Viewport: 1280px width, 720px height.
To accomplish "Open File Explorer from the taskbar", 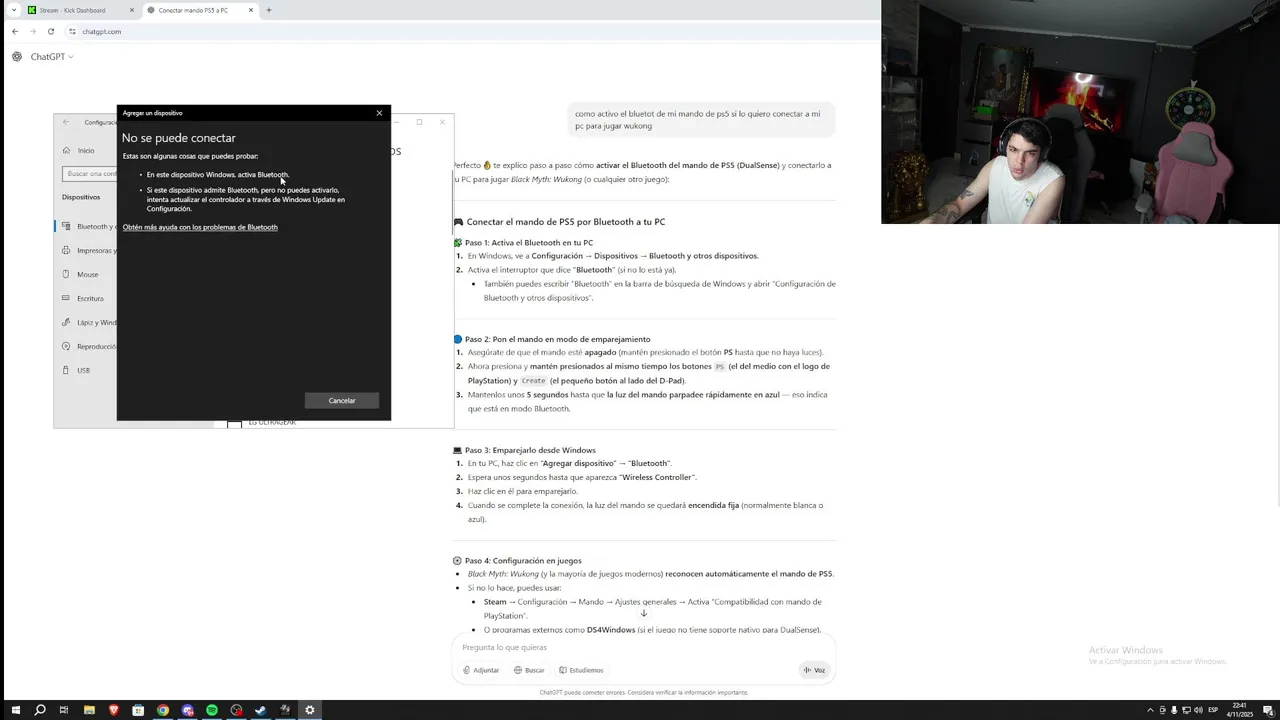I will click(x=89, y=710).
